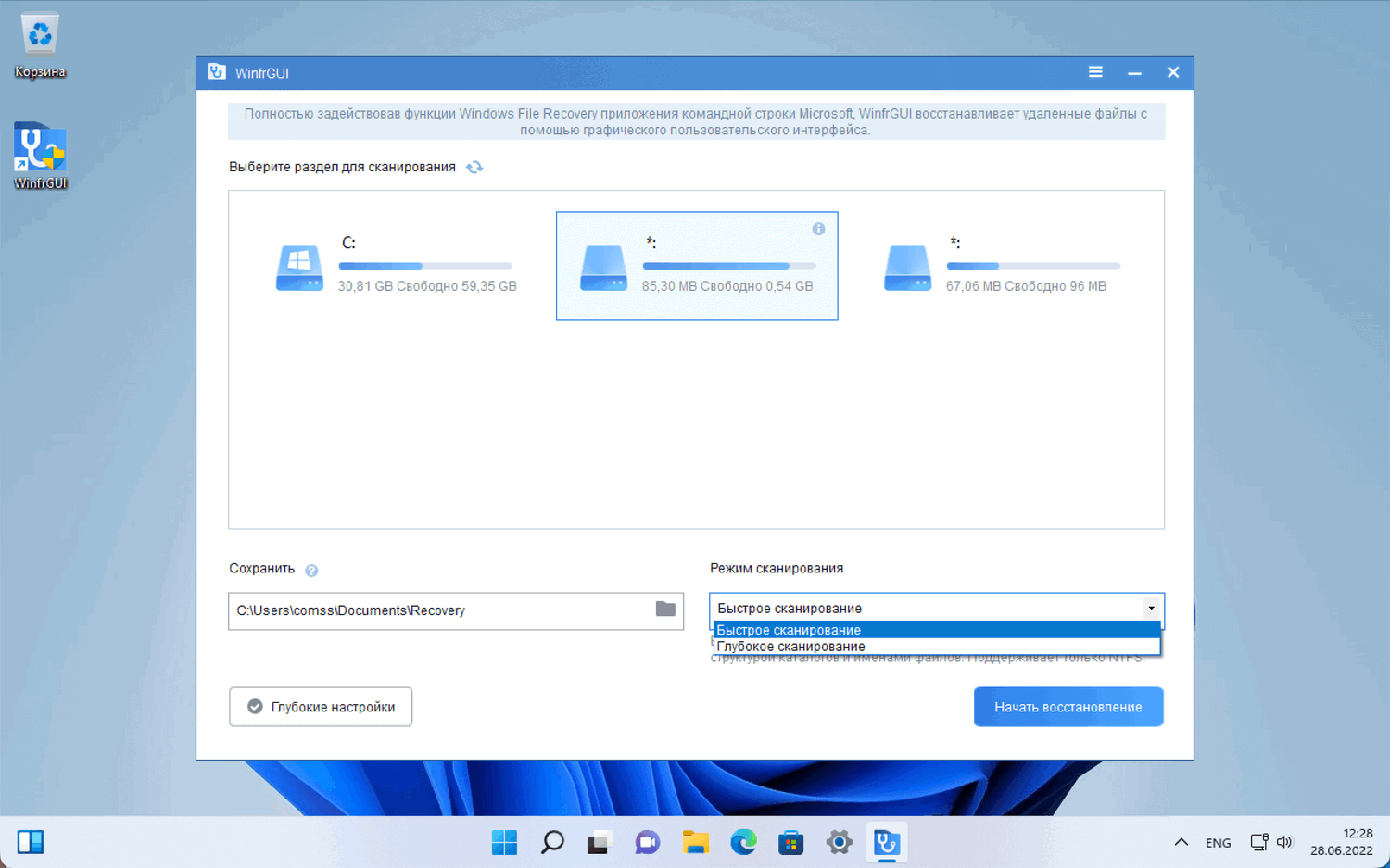Open Task View on the taskbar
Image resolution: width=1390 pixels, height=868 pixels.
(600, 842)
